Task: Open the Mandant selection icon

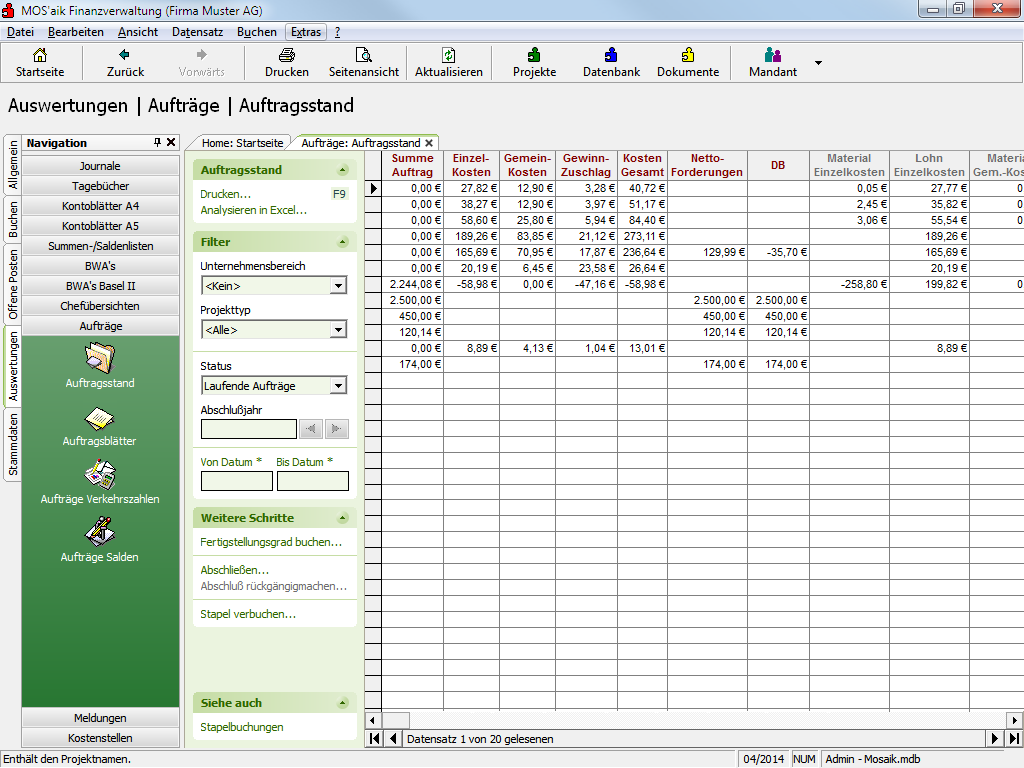Action: click(x=773, y=55)
